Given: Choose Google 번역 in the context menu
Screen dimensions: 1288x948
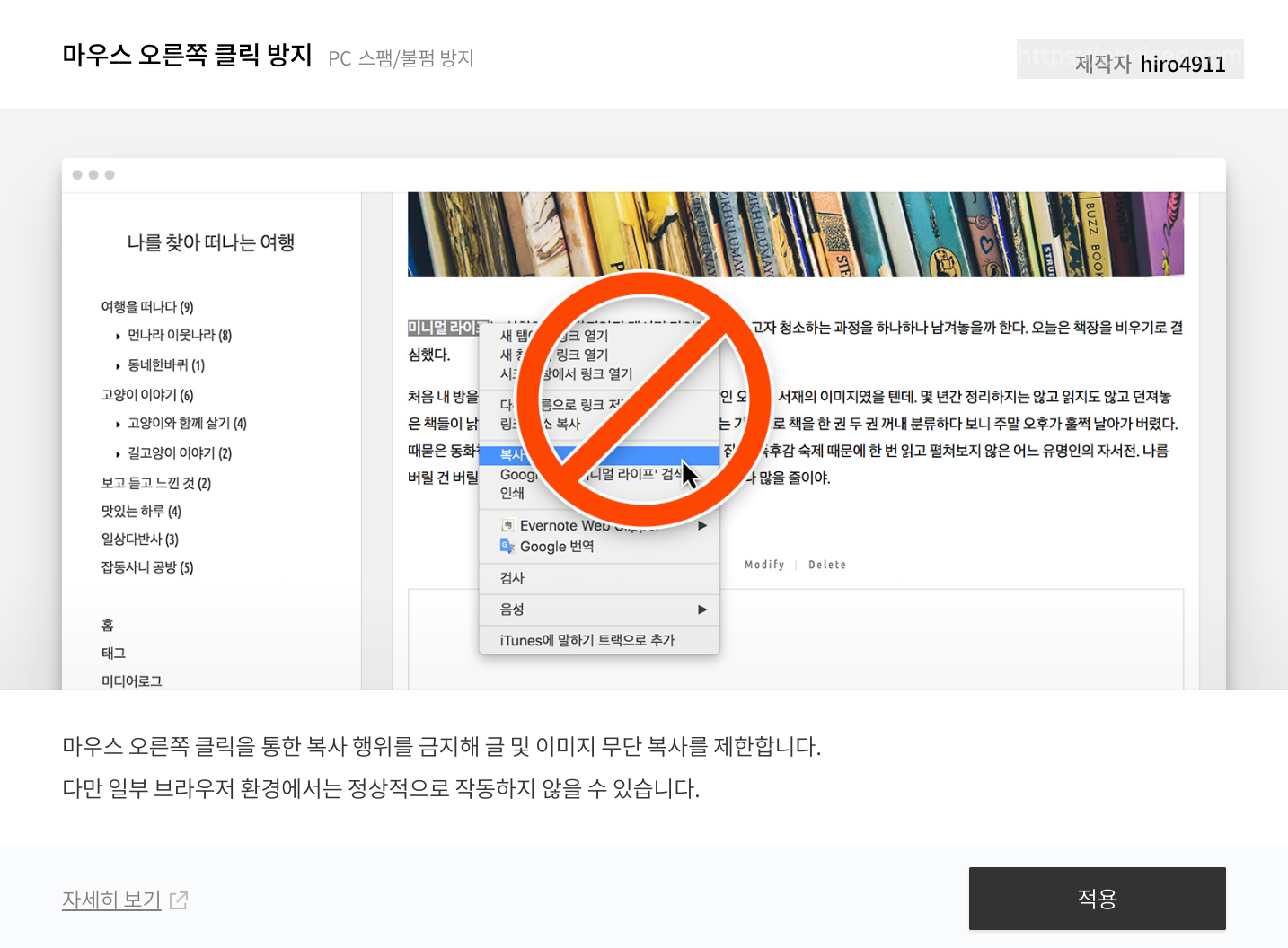Looking at the screenshot, I should 557,546.
